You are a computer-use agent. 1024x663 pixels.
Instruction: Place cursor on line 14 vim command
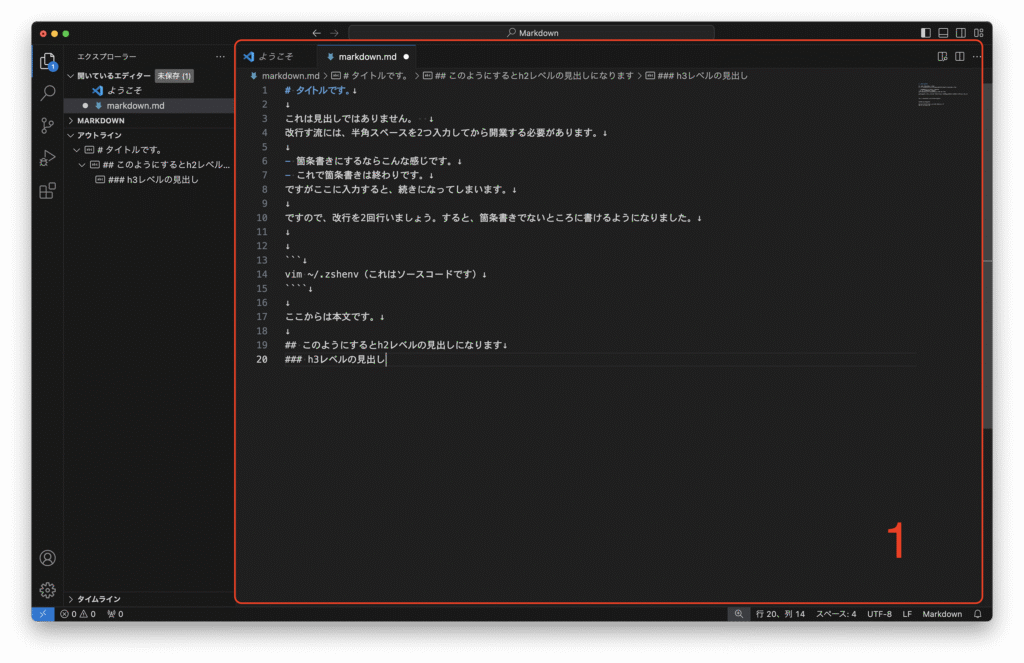click(x=385, y=274)
